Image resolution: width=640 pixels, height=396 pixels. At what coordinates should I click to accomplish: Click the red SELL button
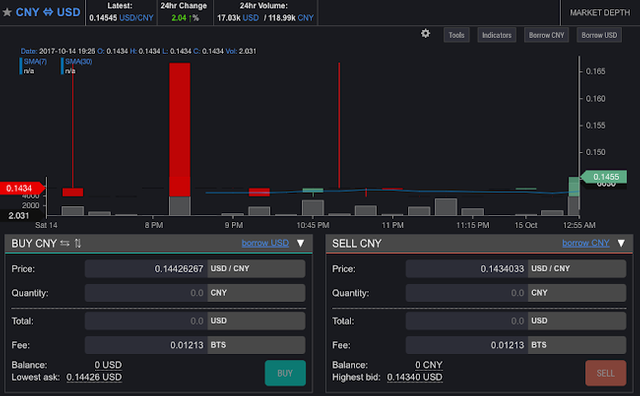605,373
